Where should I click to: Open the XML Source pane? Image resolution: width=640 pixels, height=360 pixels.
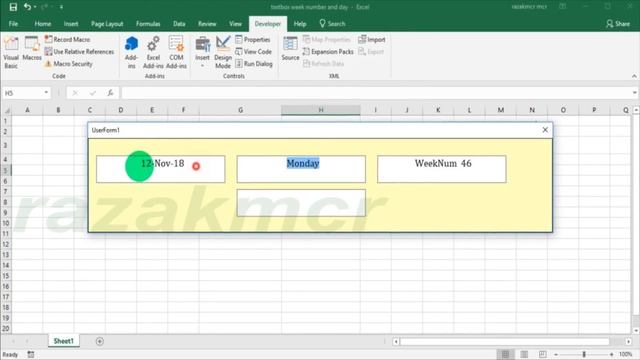tap(290, 49)
